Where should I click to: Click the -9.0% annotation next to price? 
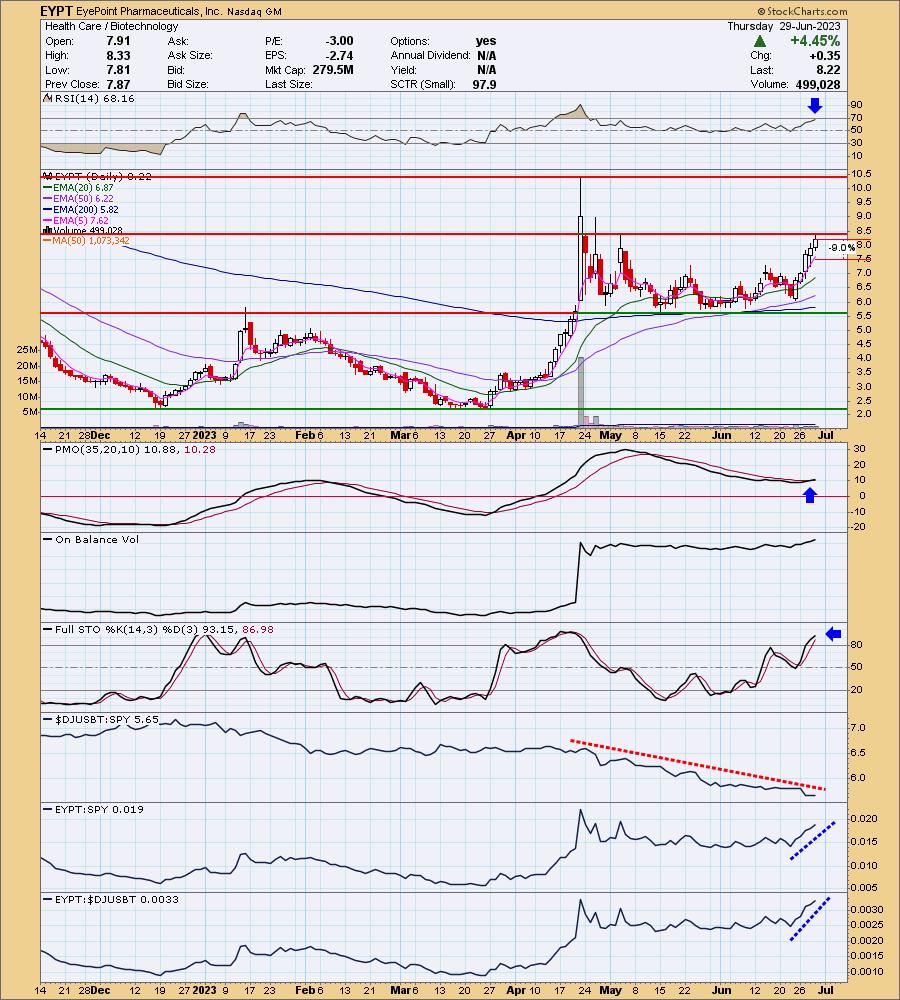pos(842,247)
